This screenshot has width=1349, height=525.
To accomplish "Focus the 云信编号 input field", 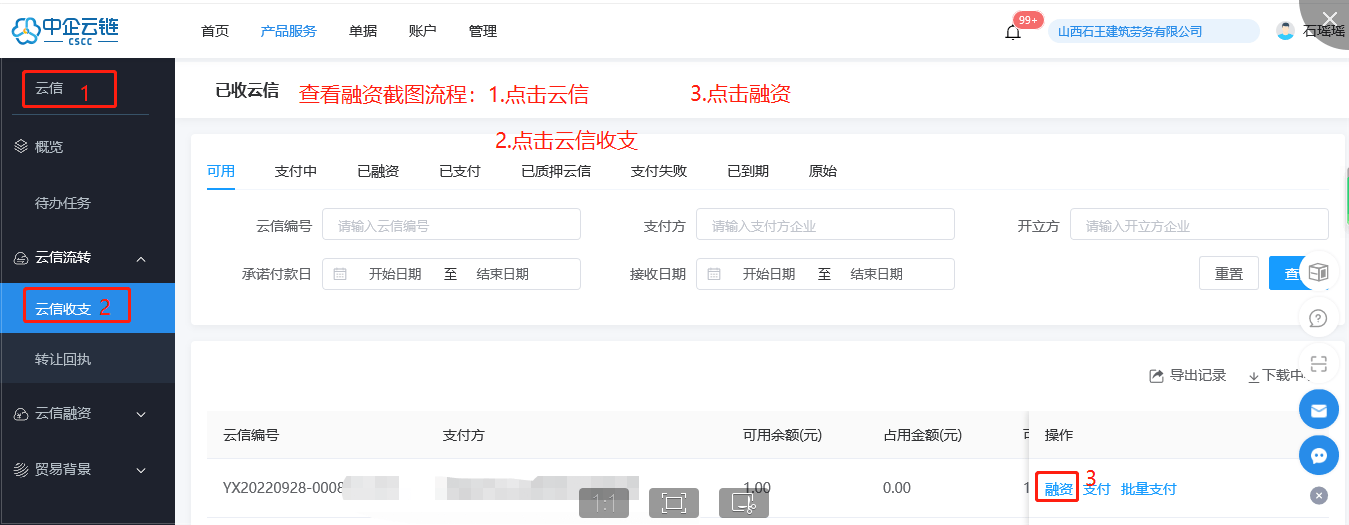I will pyautogui.click(x=451, y=226).
